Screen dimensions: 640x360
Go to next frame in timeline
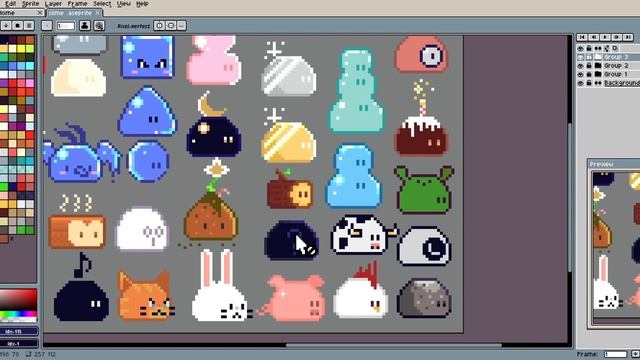[x=617, y=37]
